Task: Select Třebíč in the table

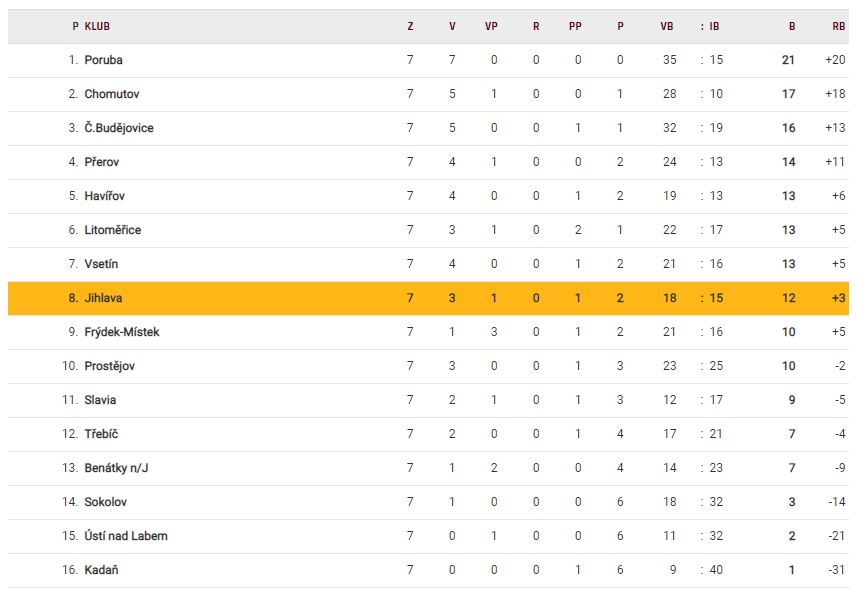Action: point(102,434)
